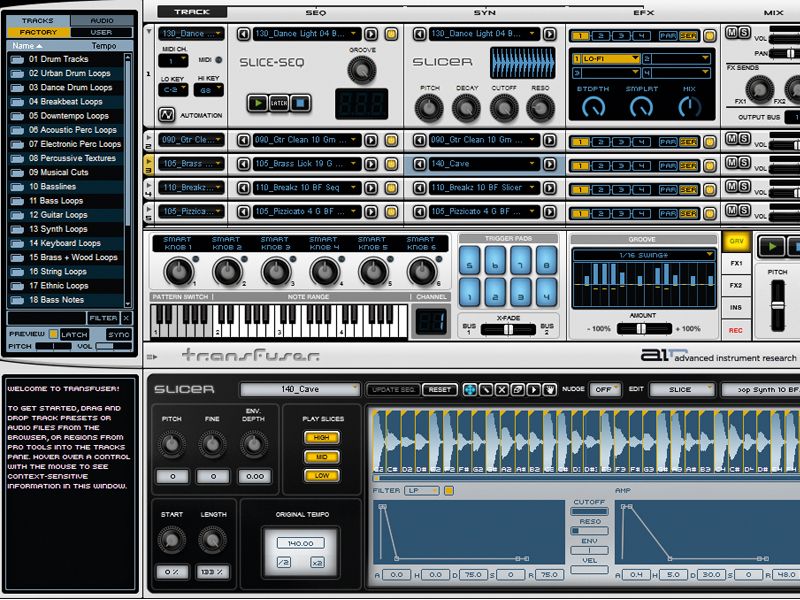Toggle Play Slices MID
Viewport: 800px width, 600px height.
point(321,457)
